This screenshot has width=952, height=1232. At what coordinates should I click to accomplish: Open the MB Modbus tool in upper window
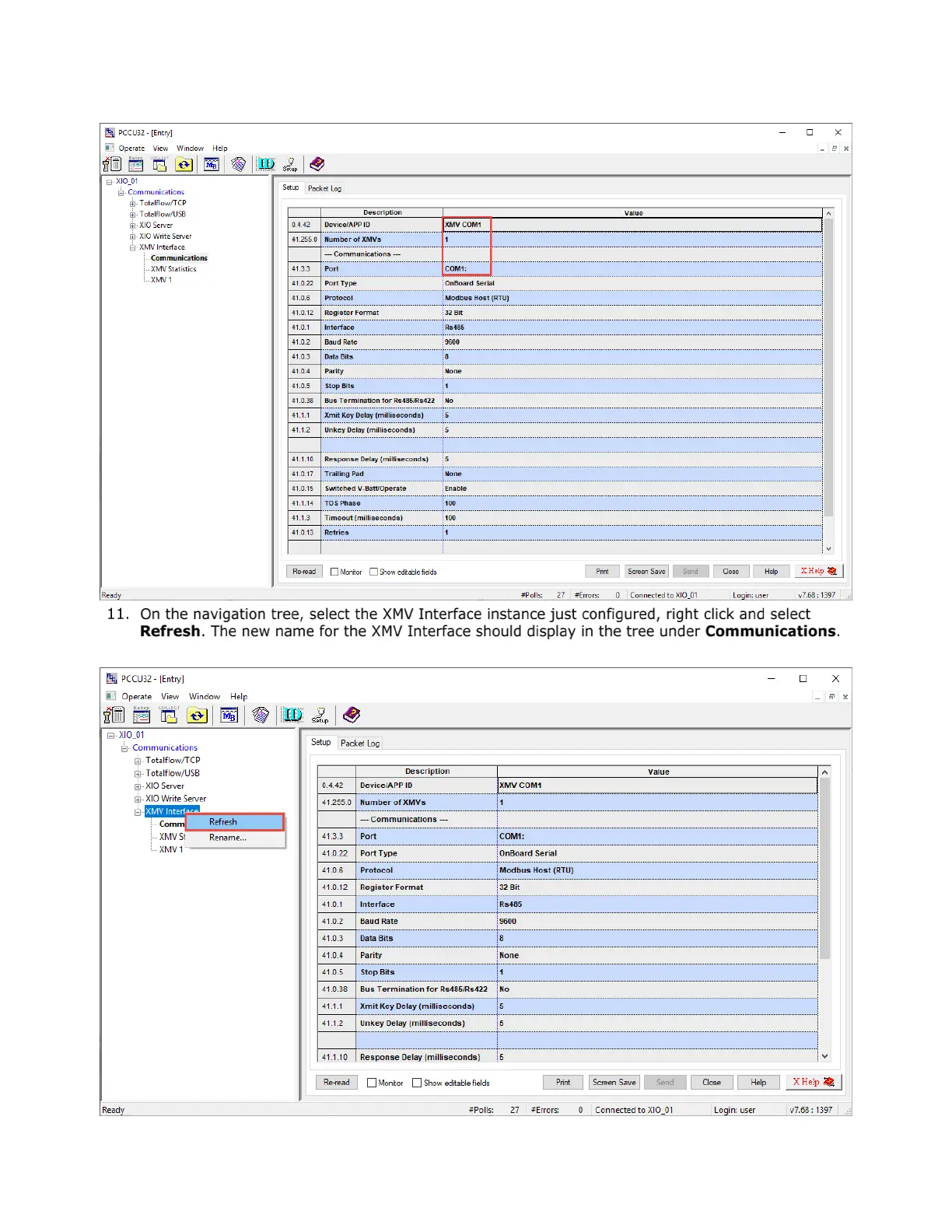tap(211, 164)
